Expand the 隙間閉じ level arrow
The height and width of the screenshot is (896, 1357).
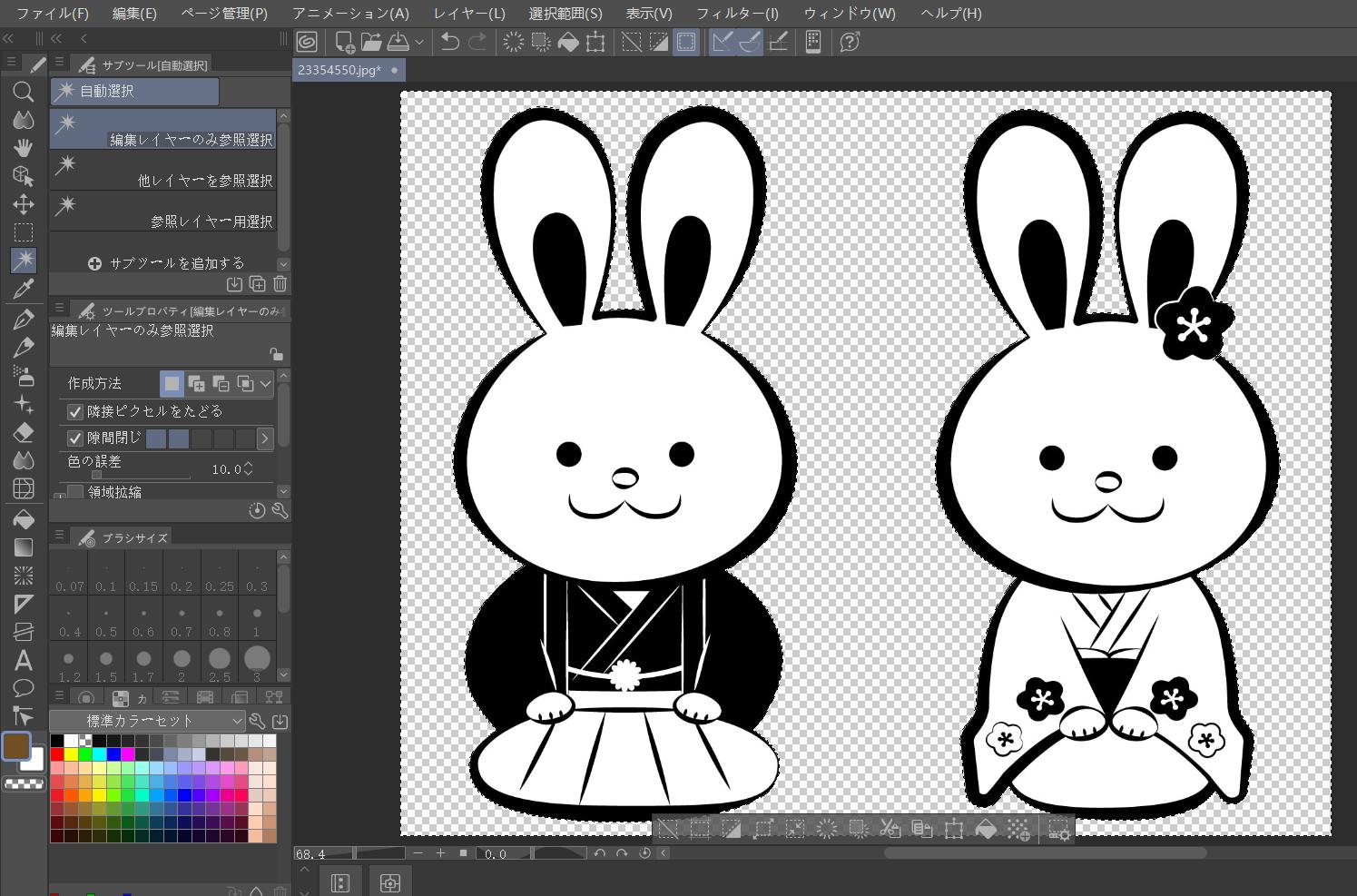pos(265,438)
